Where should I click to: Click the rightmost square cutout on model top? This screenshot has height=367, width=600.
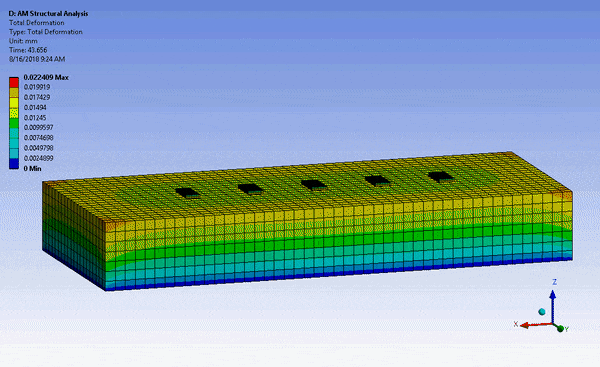click(x=441, y=176)
